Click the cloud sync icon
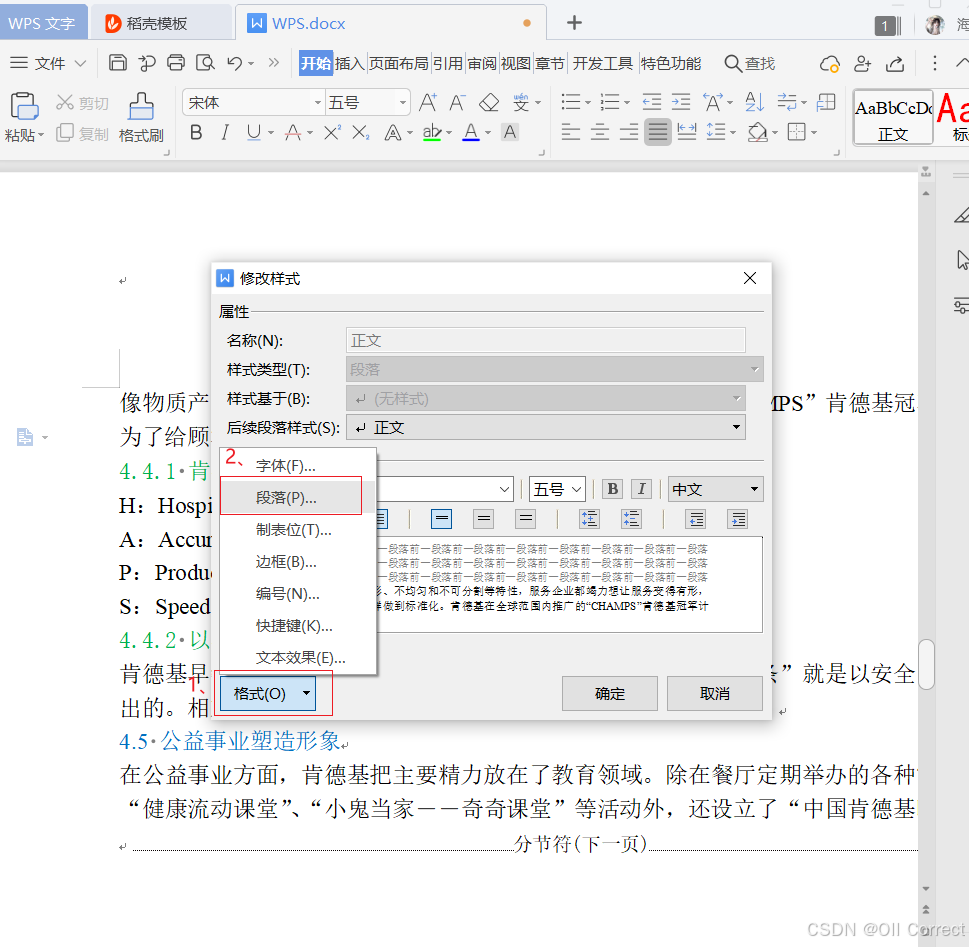The height and width of the screenshot is (947, 969). (829, 63)
